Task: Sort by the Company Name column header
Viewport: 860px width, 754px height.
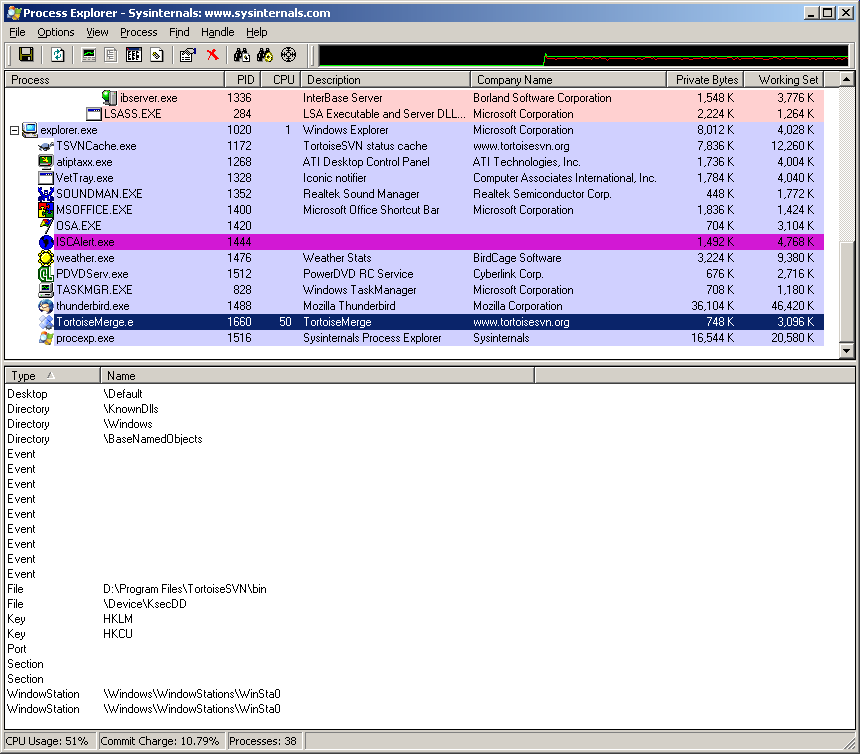Action: tap(569, 80)
